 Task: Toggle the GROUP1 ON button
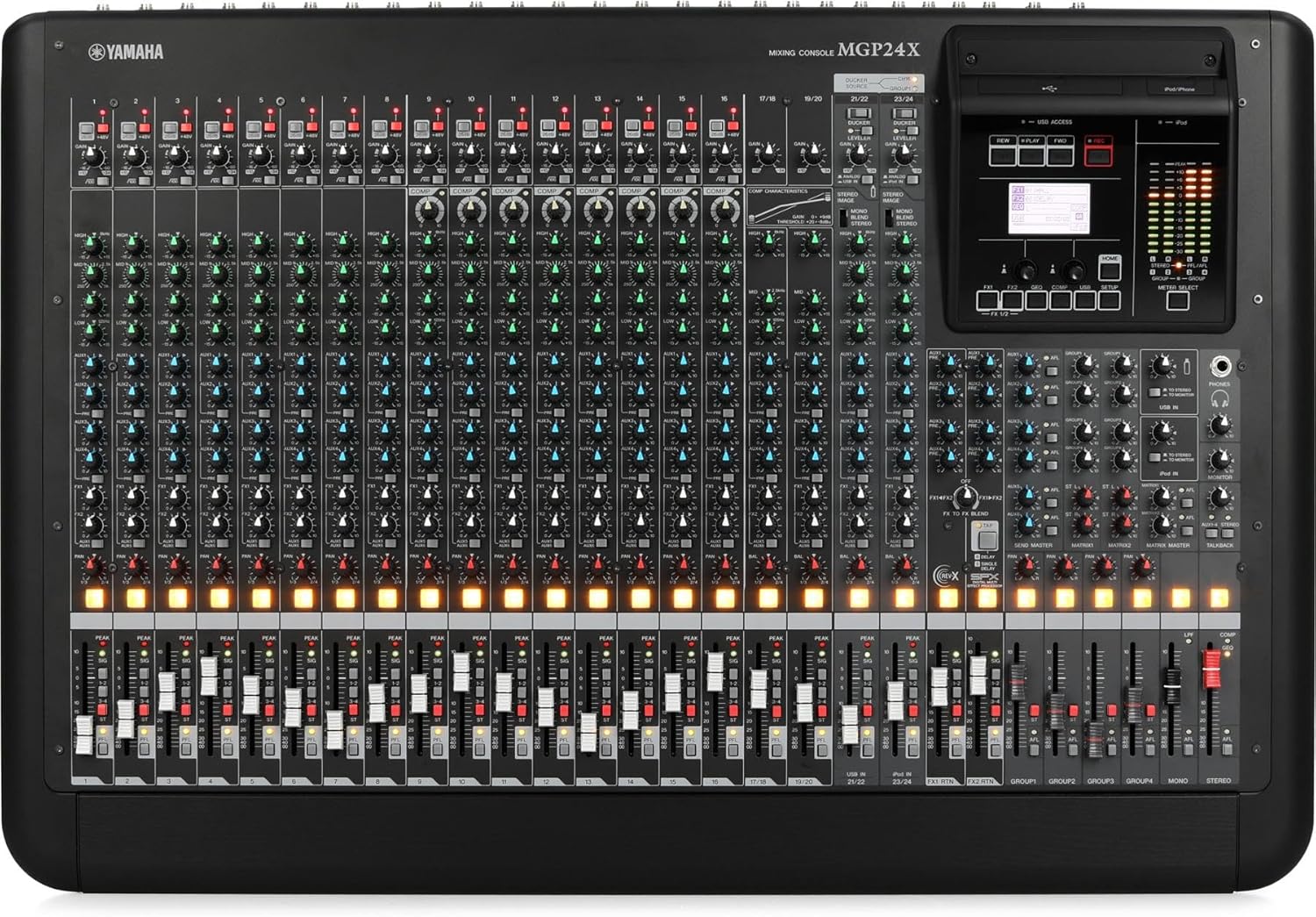tap(1025, 598)
